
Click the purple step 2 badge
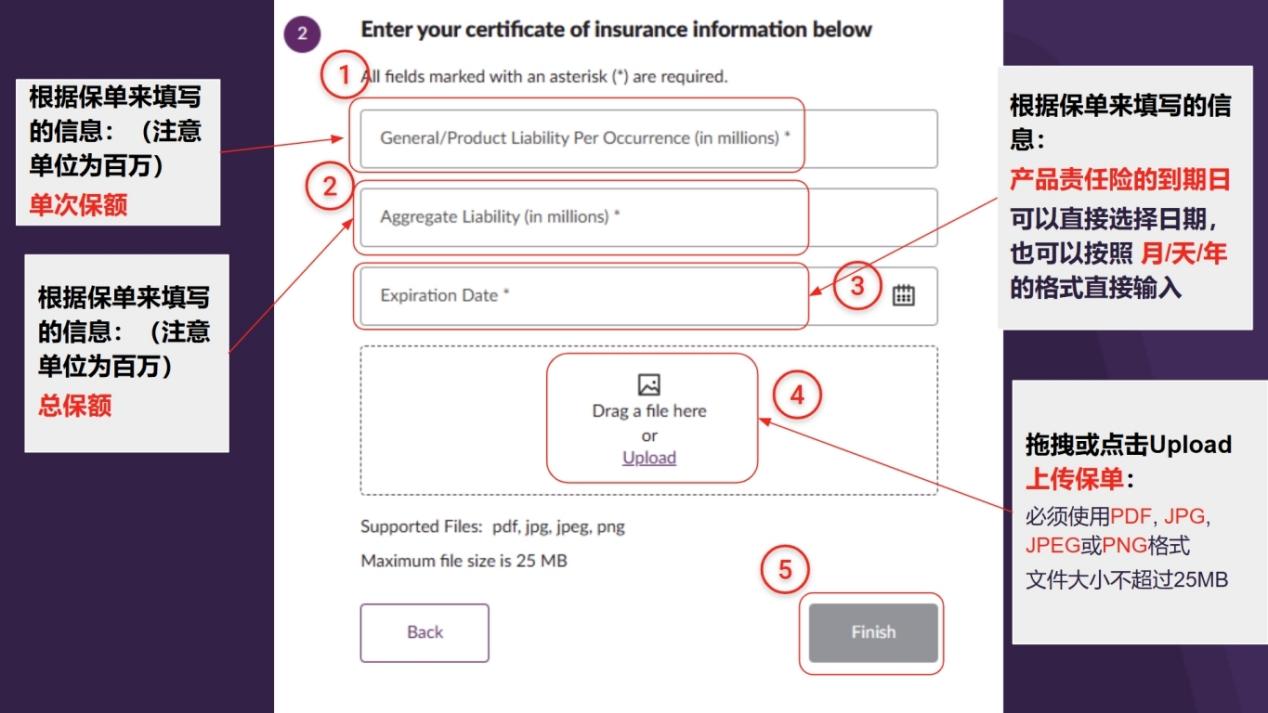tap(302, 35)
